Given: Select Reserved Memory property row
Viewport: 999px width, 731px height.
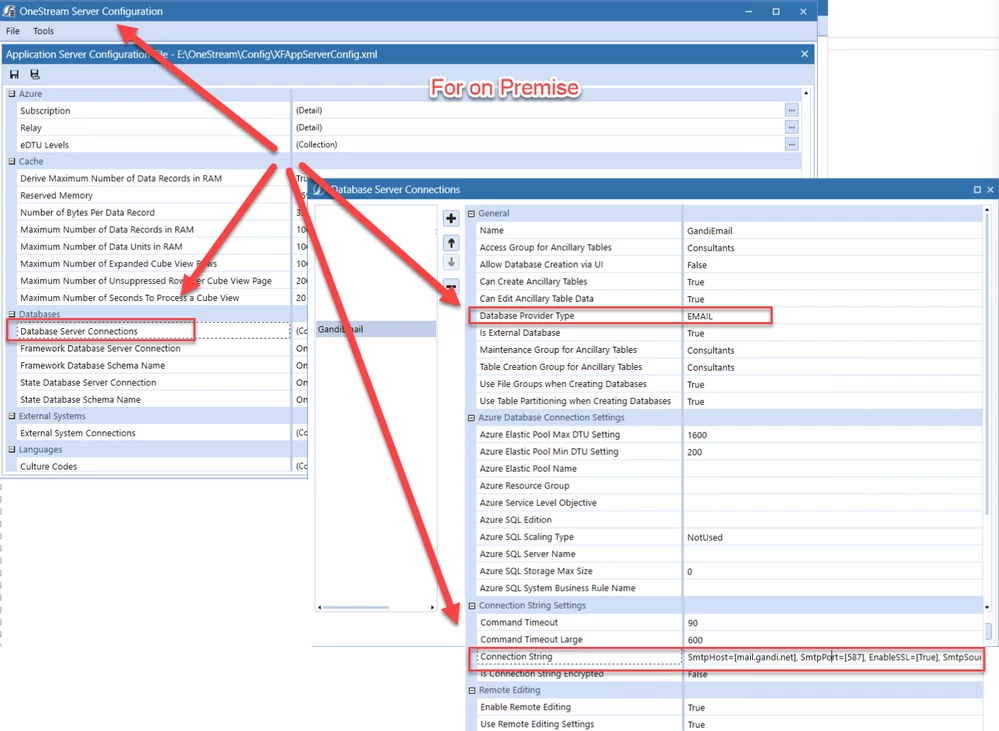Looking at the screenshot, I should pyautogui.click(x=154, y=195).
